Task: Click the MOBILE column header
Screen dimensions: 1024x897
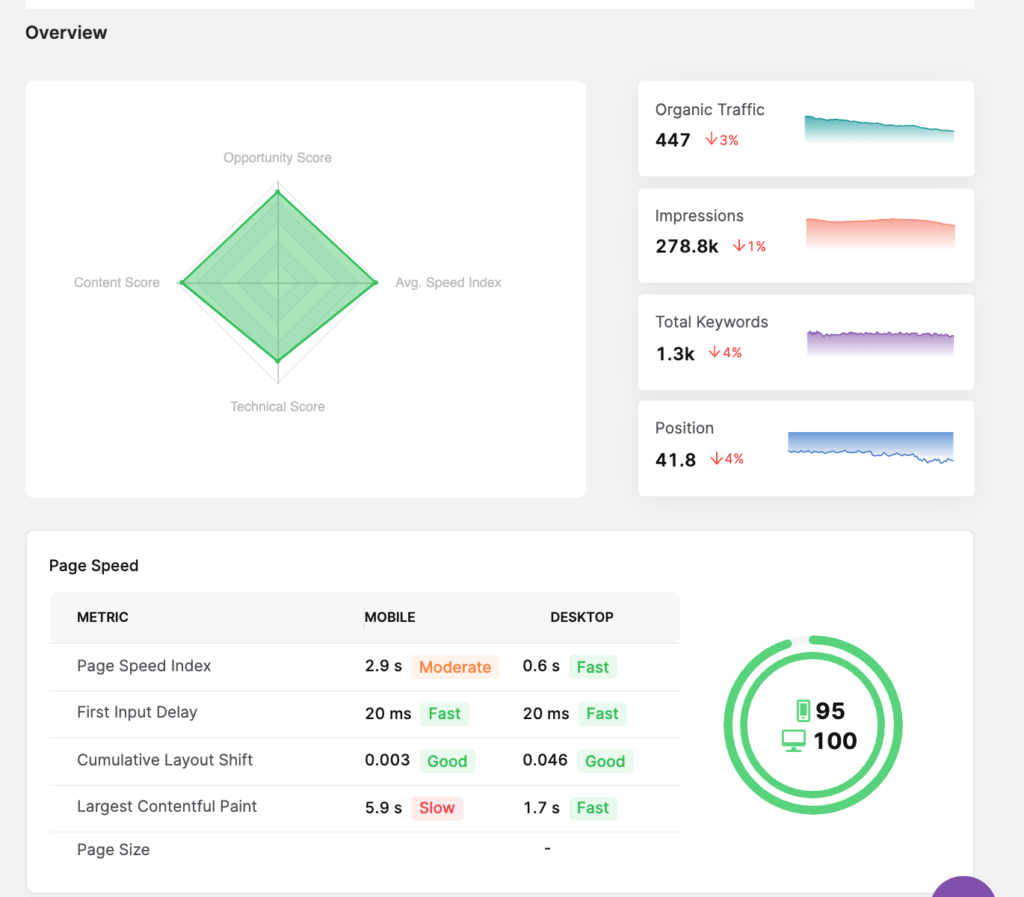Action: coord(390,617)
